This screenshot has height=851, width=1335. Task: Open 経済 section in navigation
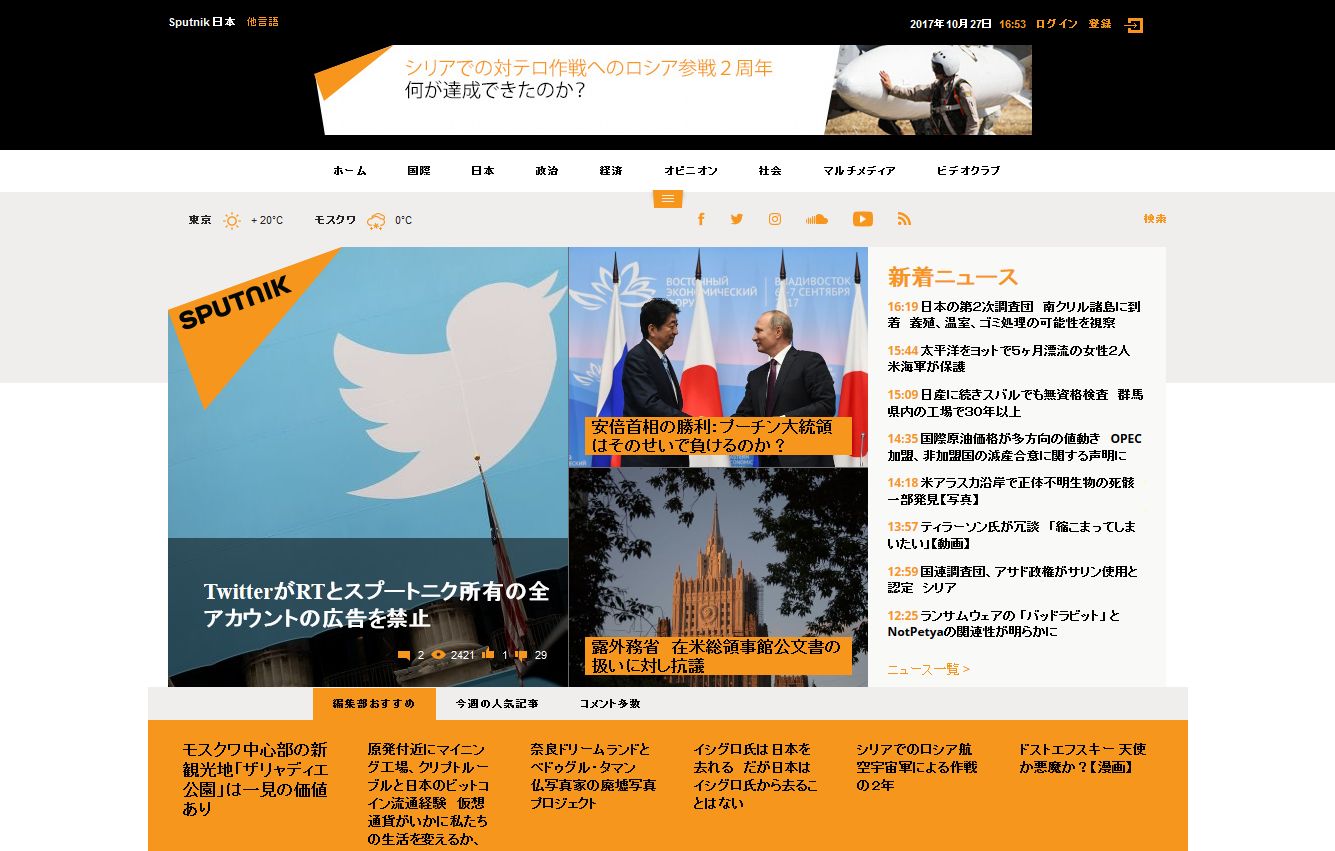coord(611,171)
